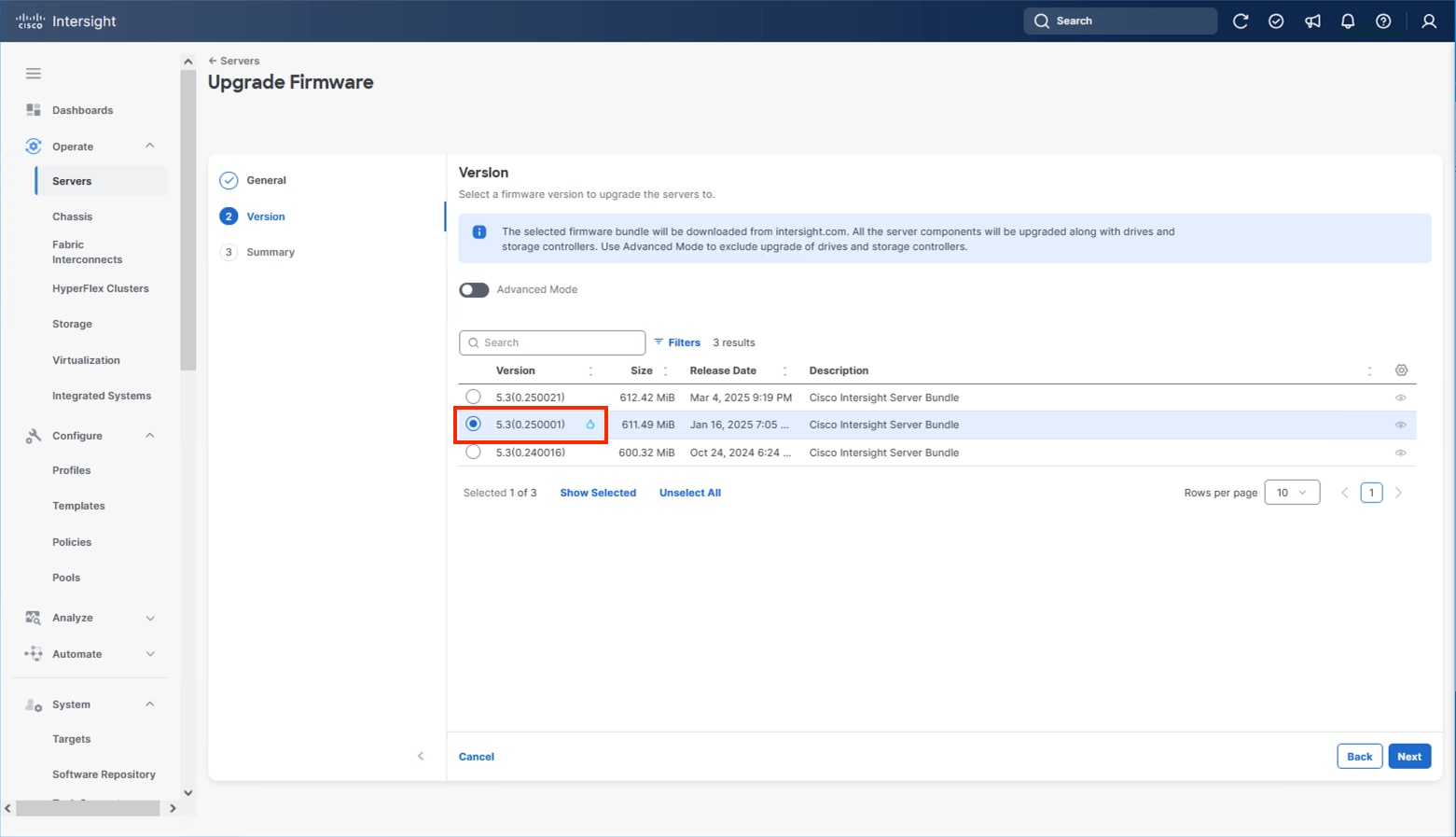
Task: Expand the Analyze section
Action: coord(149,617)
